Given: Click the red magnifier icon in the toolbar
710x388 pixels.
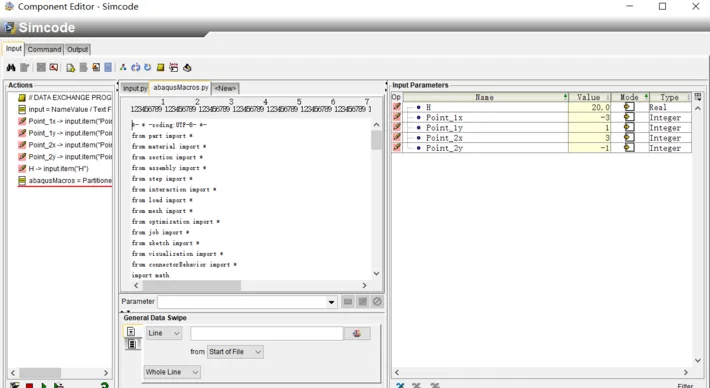Looking at the screenshot, I should (x=54, y=67).
